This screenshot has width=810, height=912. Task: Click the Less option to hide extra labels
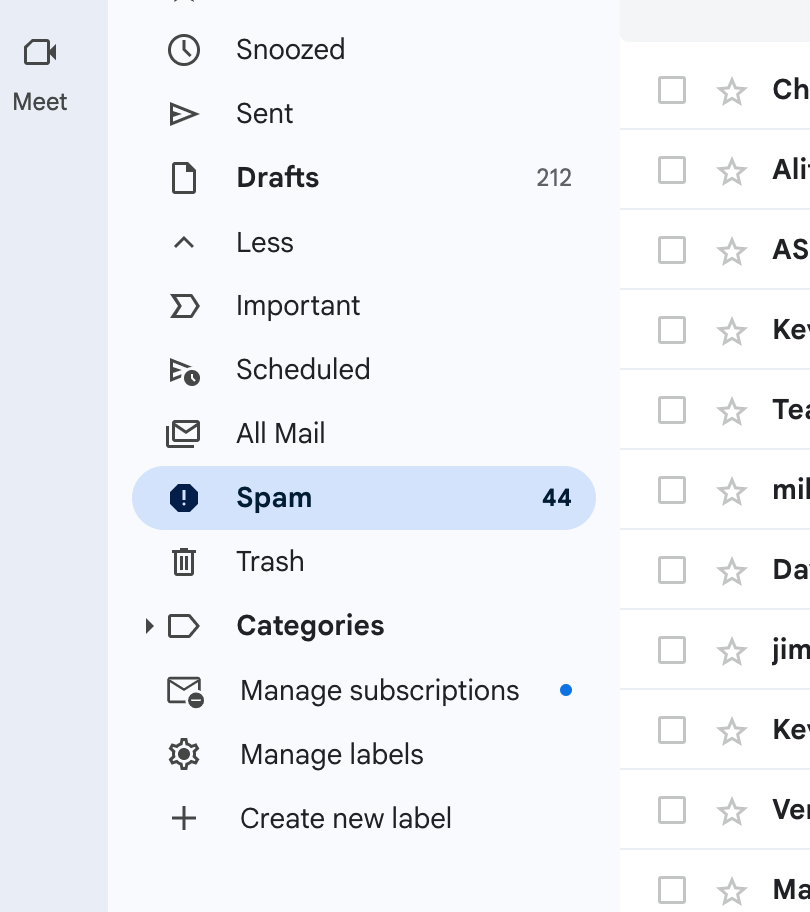[x=264, y=241]
